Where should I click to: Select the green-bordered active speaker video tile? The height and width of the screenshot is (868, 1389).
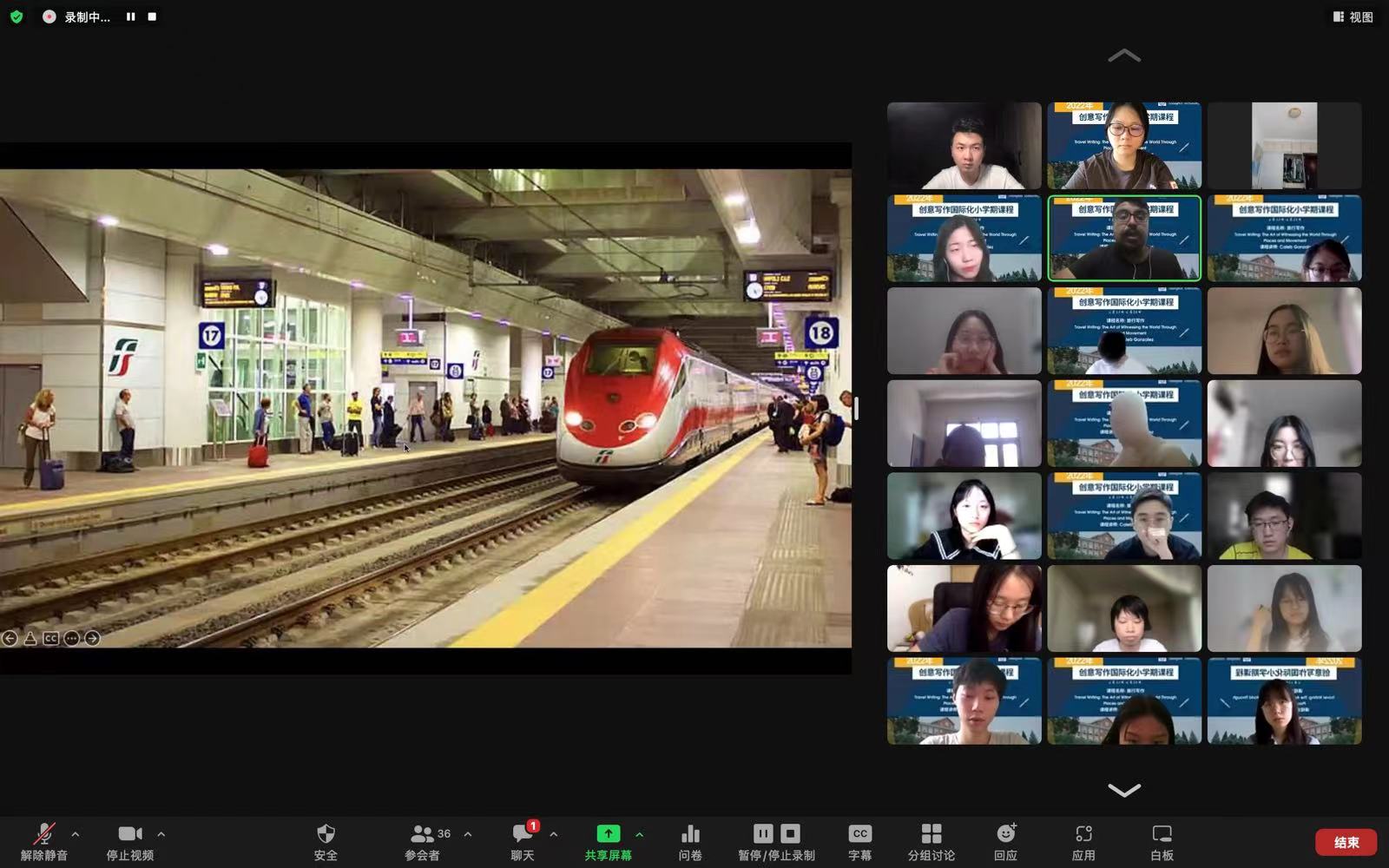point(1124,238)
